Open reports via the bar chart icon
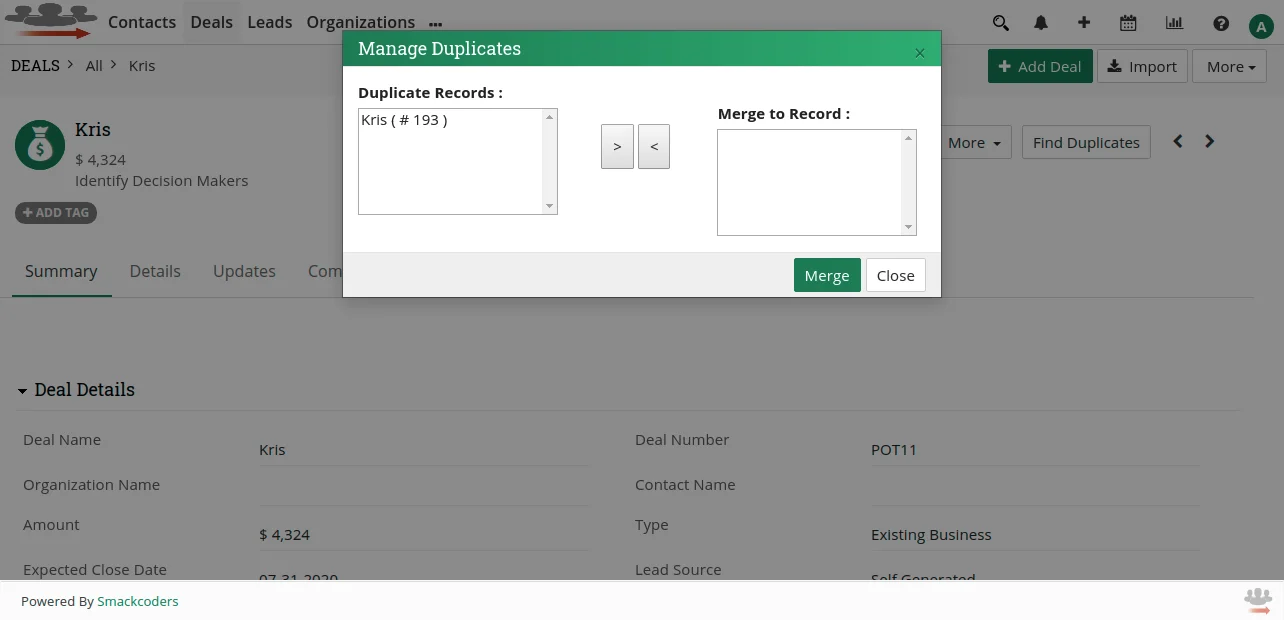This screenshot has height=620, width=1284. (x=1174, y=22)
